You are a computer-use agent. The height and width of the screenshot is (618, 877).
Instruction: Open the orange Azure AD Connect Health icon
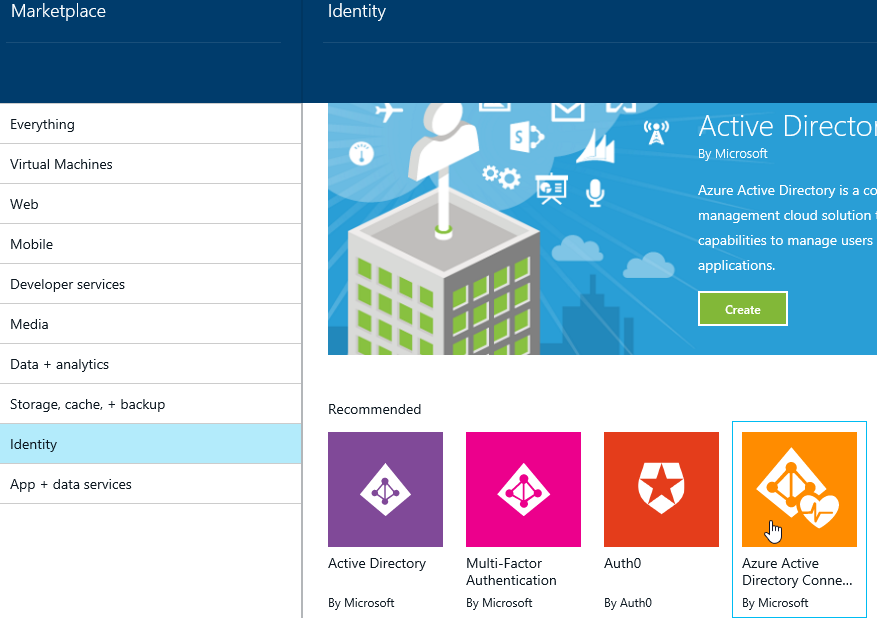point(799,489)
